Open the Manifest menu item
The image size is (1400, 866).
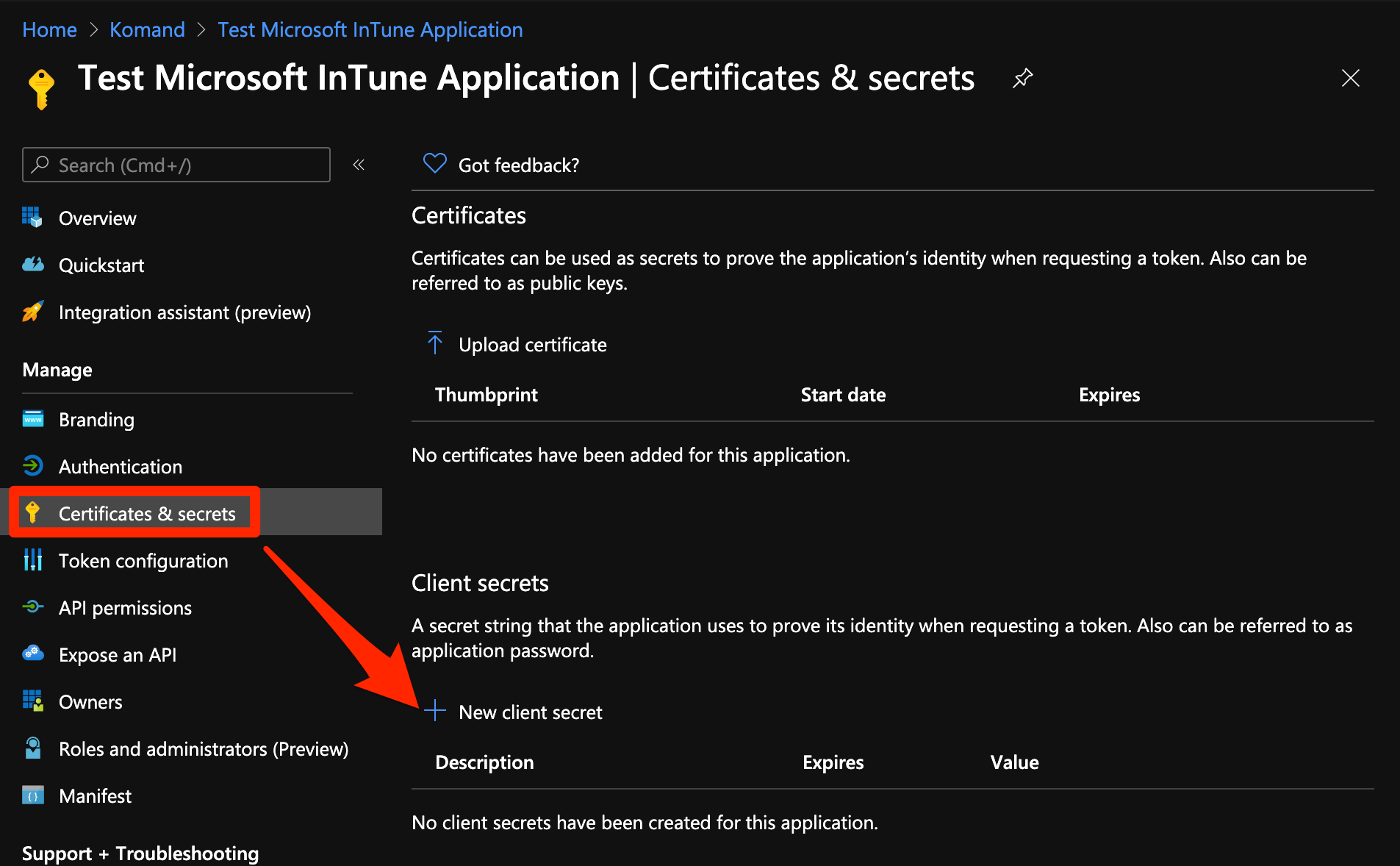click(x=95, y=796)
